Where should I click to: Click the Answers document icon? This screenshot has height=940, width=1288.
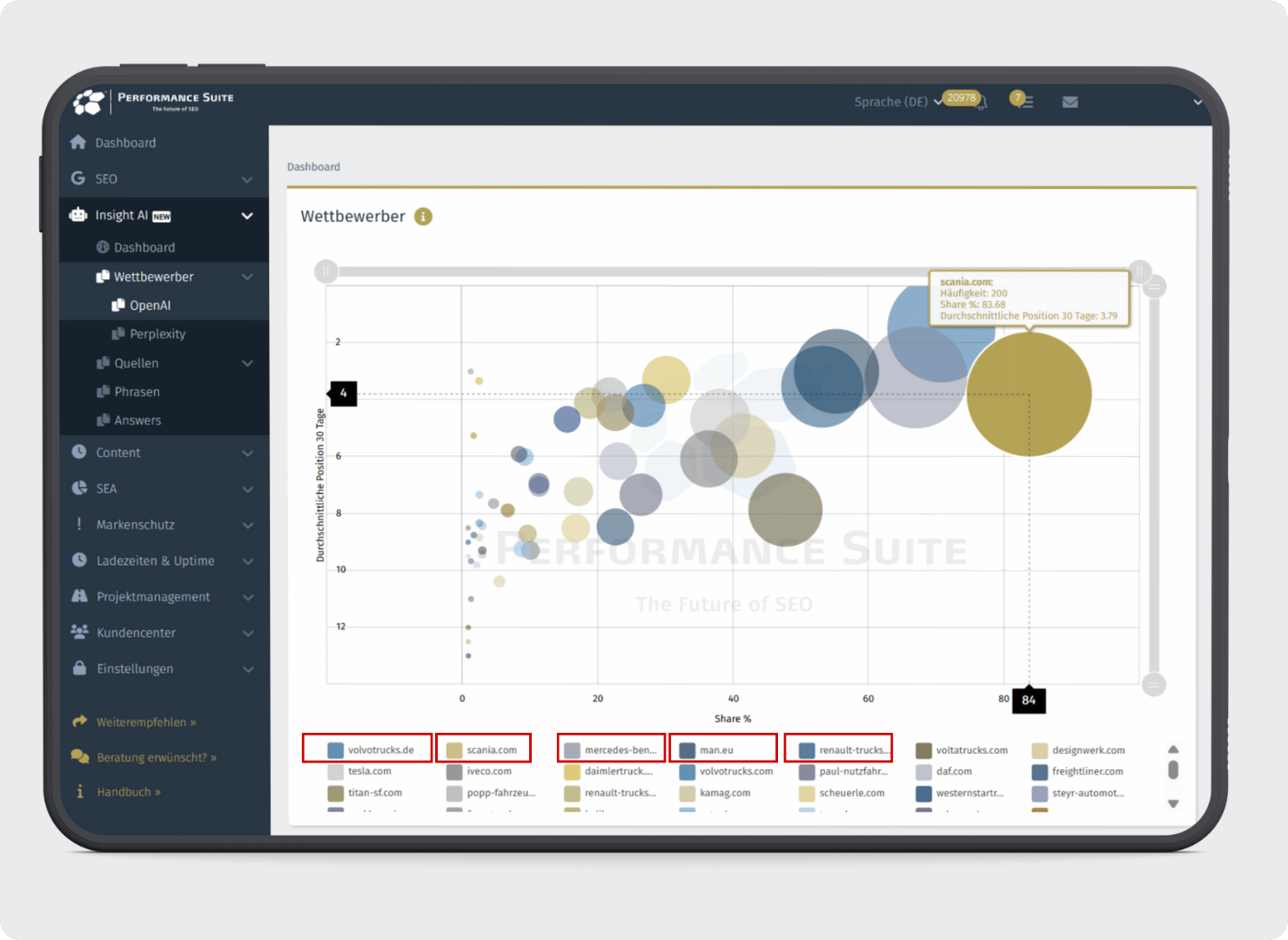[x=103, y=420]
